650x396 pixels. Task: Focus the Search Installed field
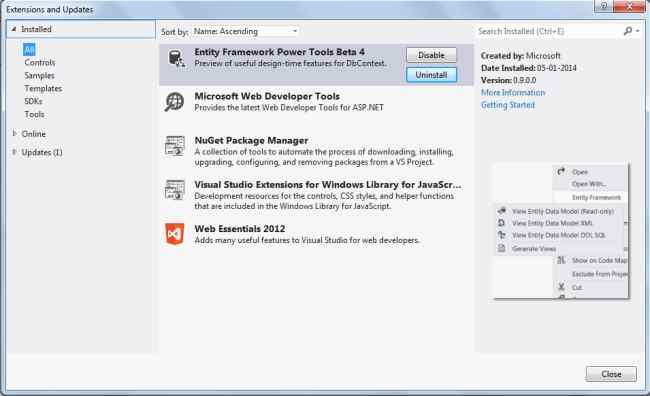coord(549,31)
